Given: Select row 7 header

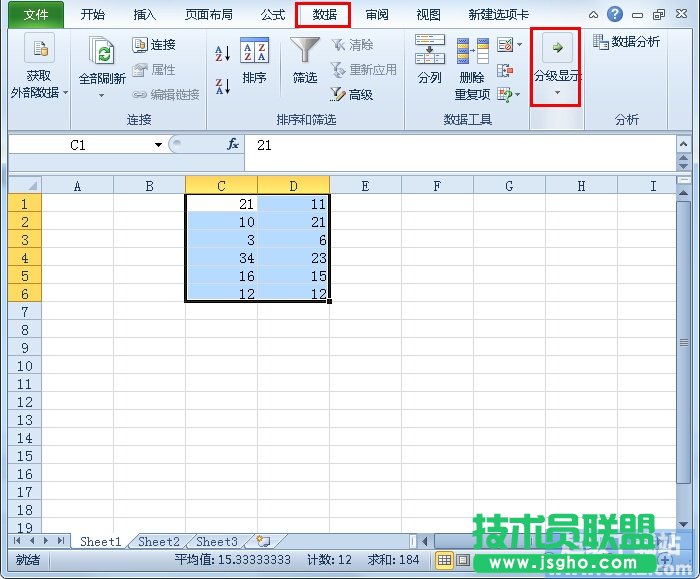Looking at the screenshot, I should (x=25, y=312).
